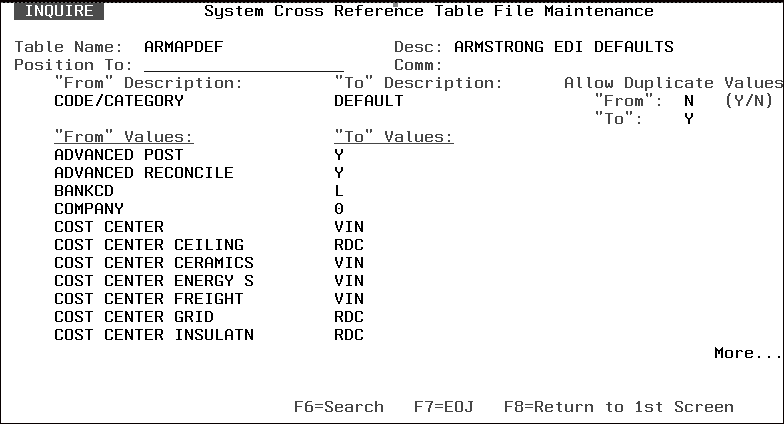Click the Allow Duplicate "From" value N

(689, 101)
